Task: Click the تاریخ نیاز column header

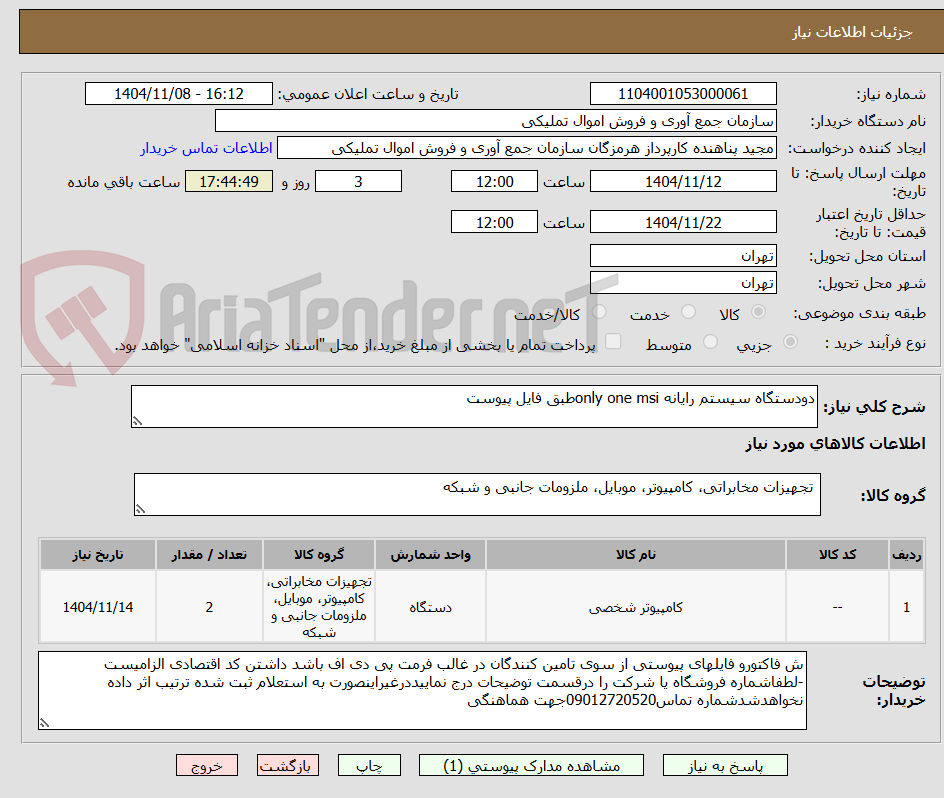Action: 98,555
